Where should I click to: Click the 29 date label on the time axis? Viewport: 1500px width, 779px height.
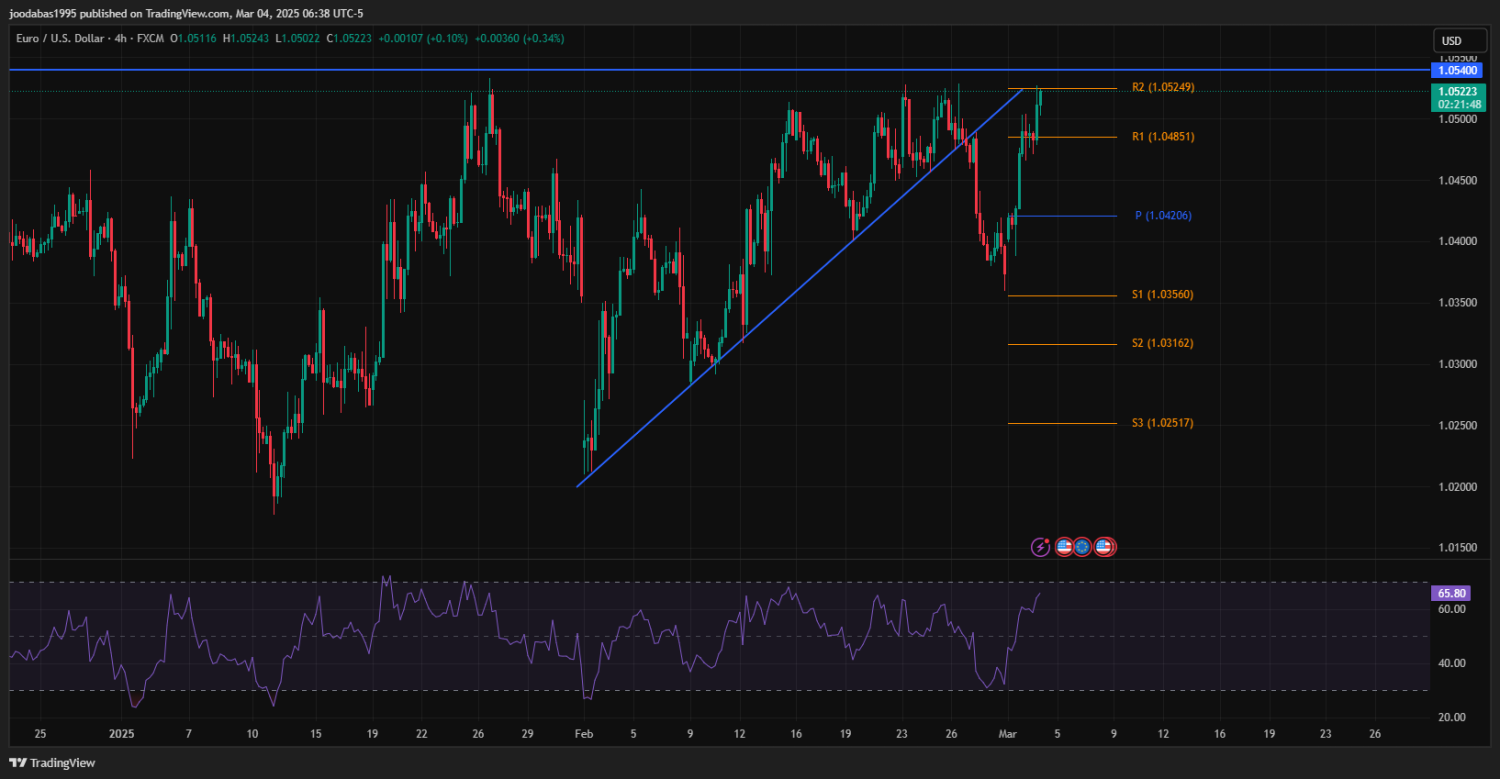[x=527, y=734]
